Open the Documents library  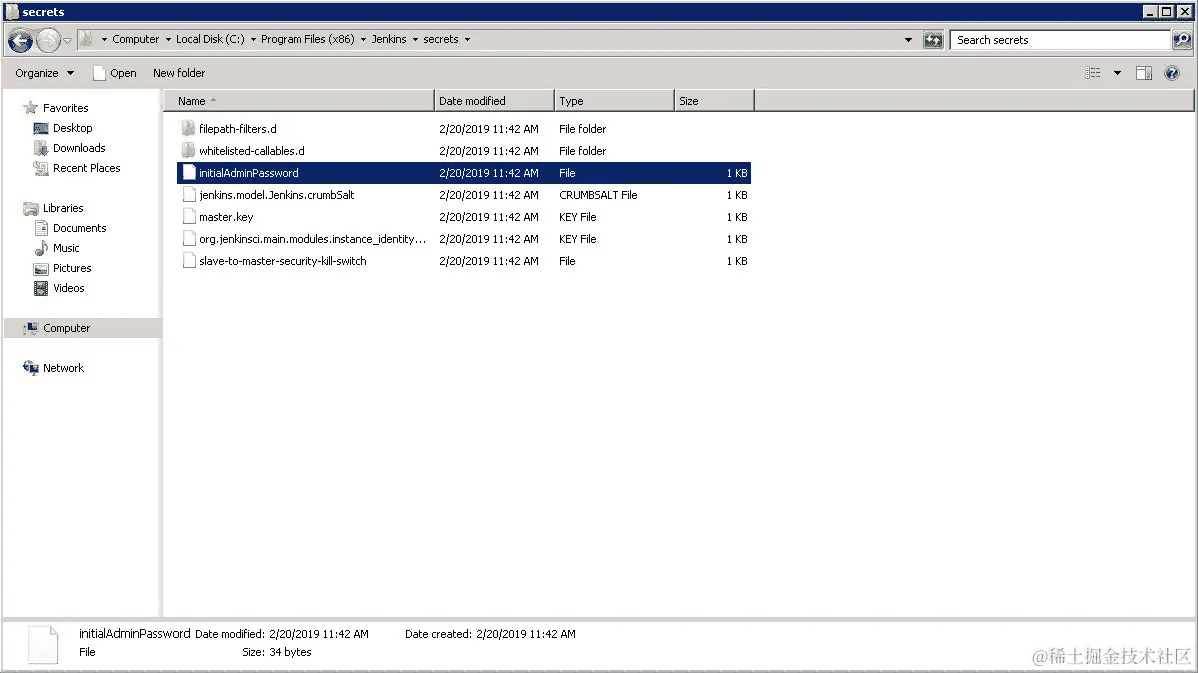pos(79,228)
